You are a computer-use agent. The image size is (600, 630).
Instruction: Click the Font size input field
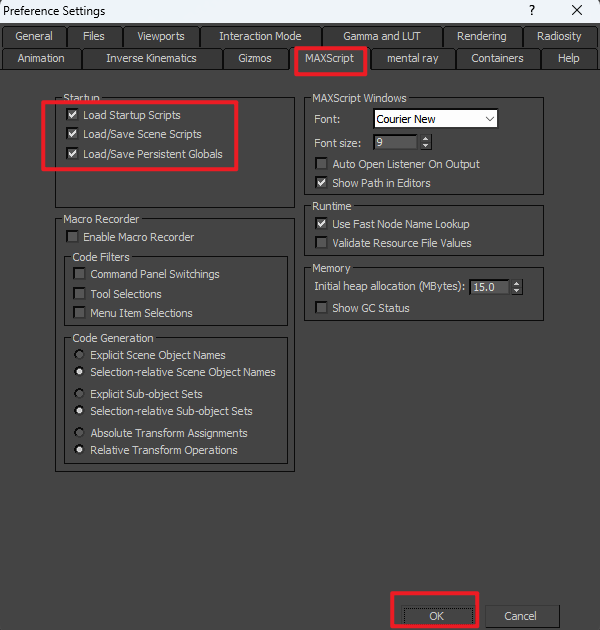click(x=395, y=142)
